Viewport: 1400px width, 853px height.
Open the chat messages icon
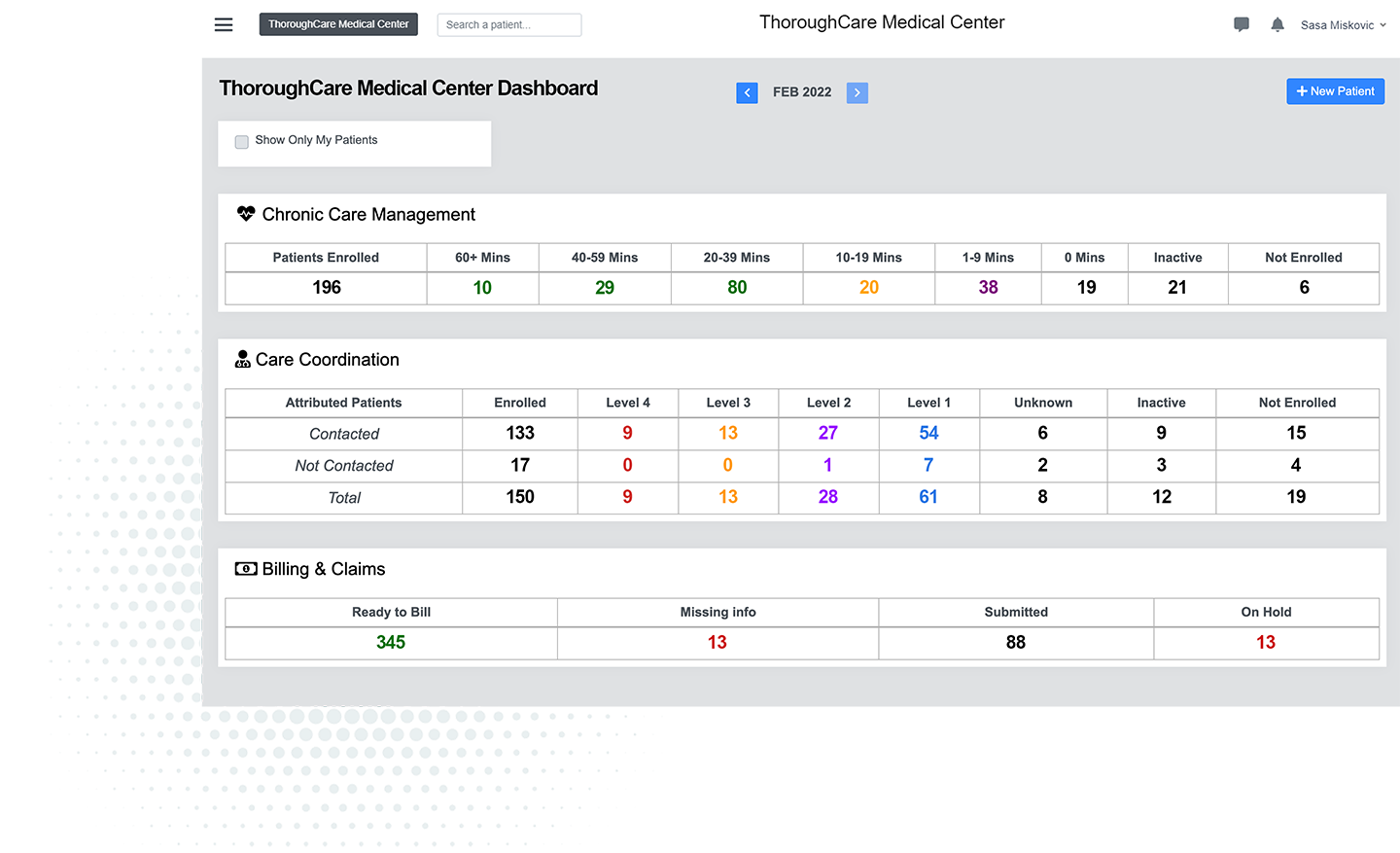click(1242, 24)
